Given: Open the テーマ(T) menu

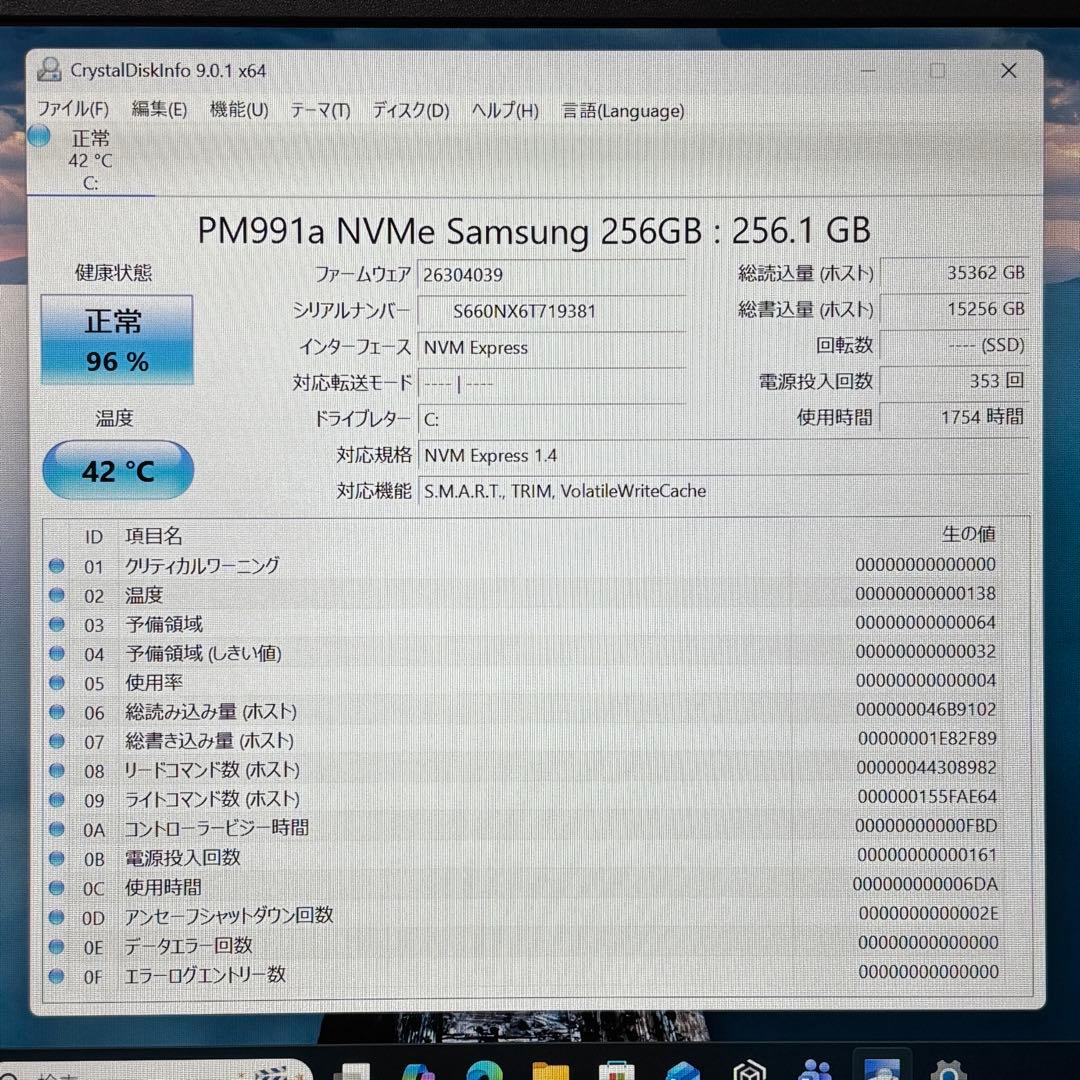Looking at the screenshot, I should click(320, 110).
